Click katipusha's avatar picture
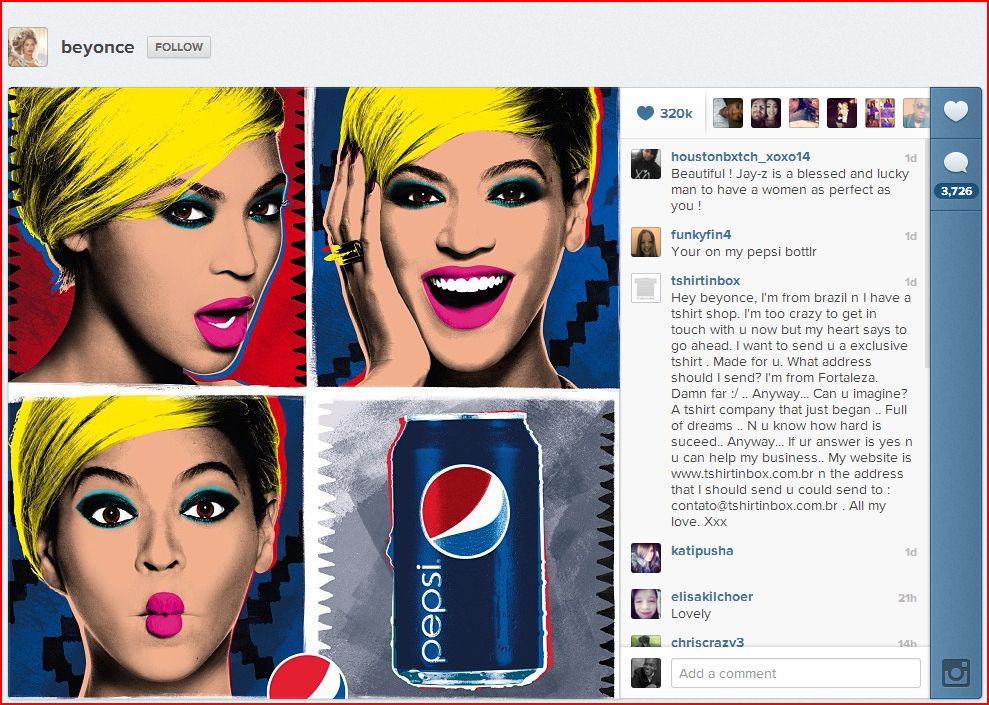The image size is (989, 705). pos(646,558)
